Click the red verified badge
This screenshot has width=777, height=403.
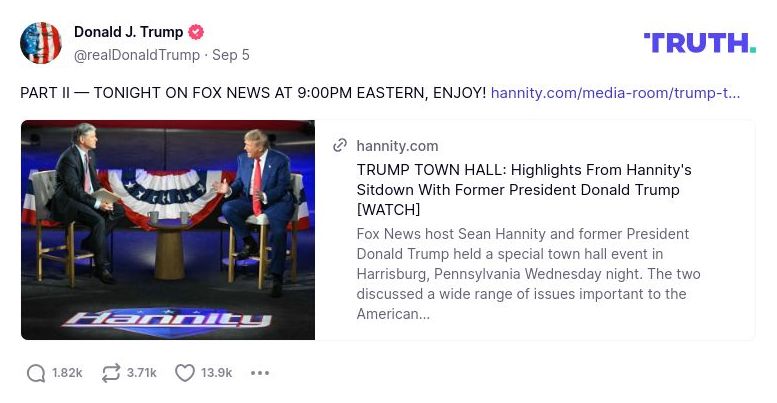pos(198,33)
